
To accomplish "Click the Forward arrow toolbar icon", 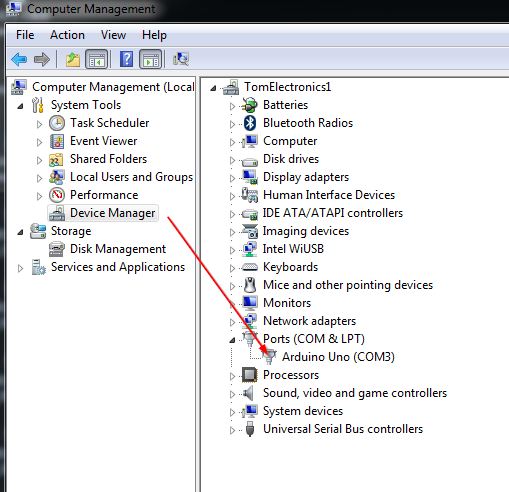I will [42, 59].
